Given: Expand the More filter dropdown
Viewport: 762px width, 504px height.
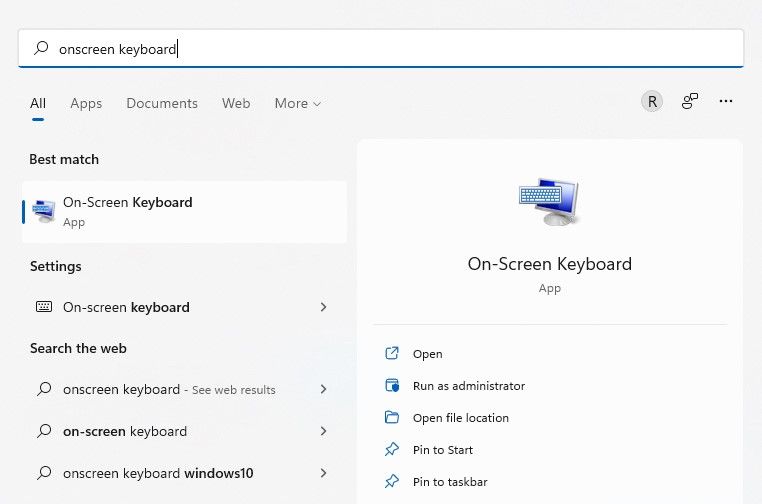Looking at the screenshot, I should coord(298,103).
